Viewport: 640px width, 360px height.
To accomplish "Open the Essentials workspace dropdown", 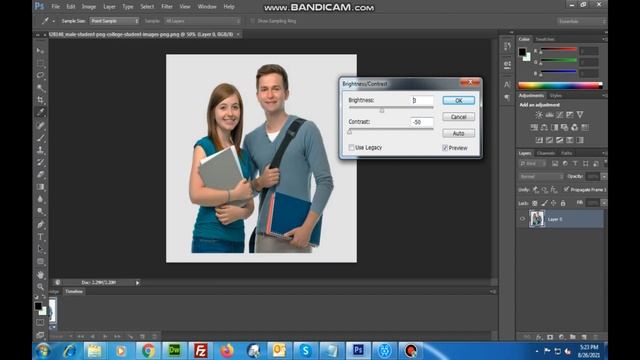I will 582,21.
